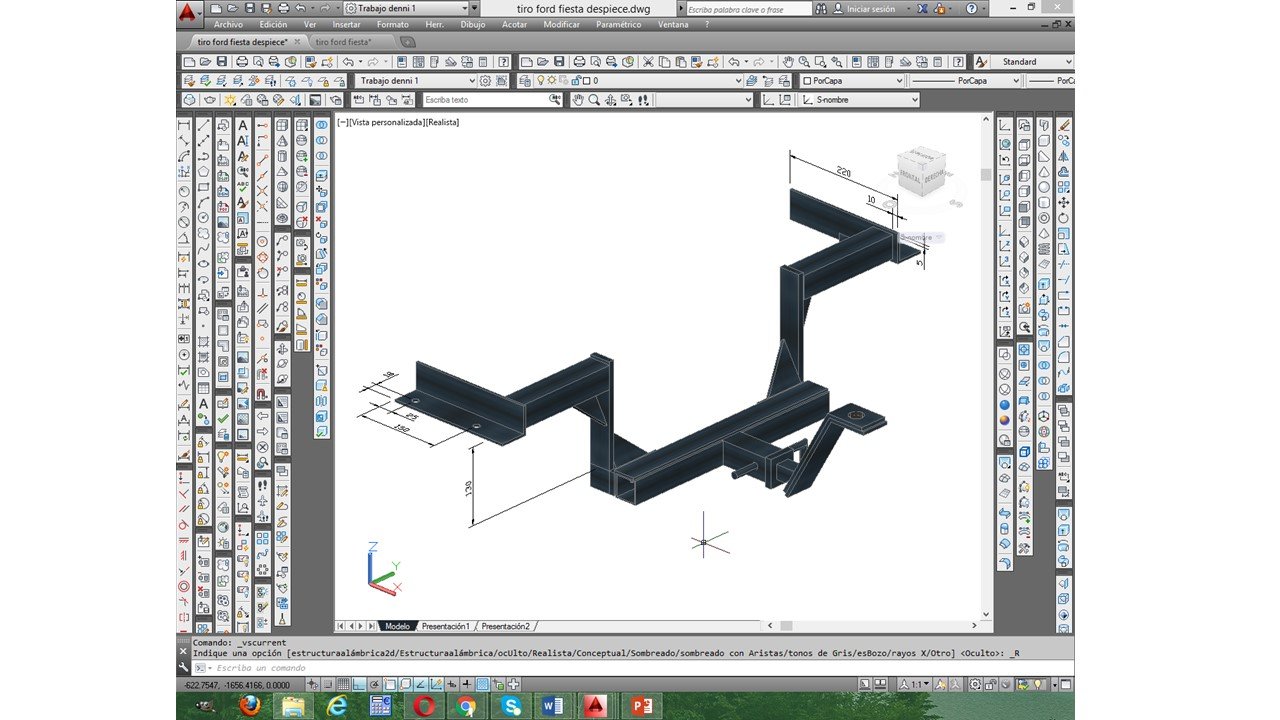Click the command line input field

coord(635,667)
